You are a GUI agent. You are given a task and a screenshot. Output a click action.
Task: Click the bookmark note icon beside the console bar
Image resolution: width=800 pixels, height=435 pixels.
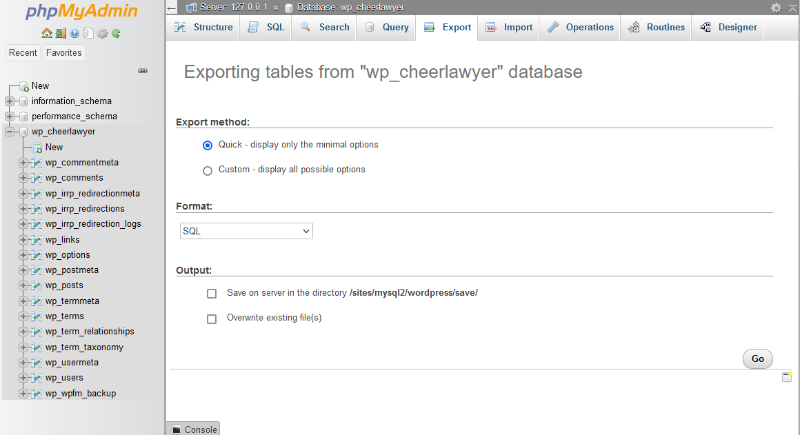pyautogui.click(x=787, y=377)
